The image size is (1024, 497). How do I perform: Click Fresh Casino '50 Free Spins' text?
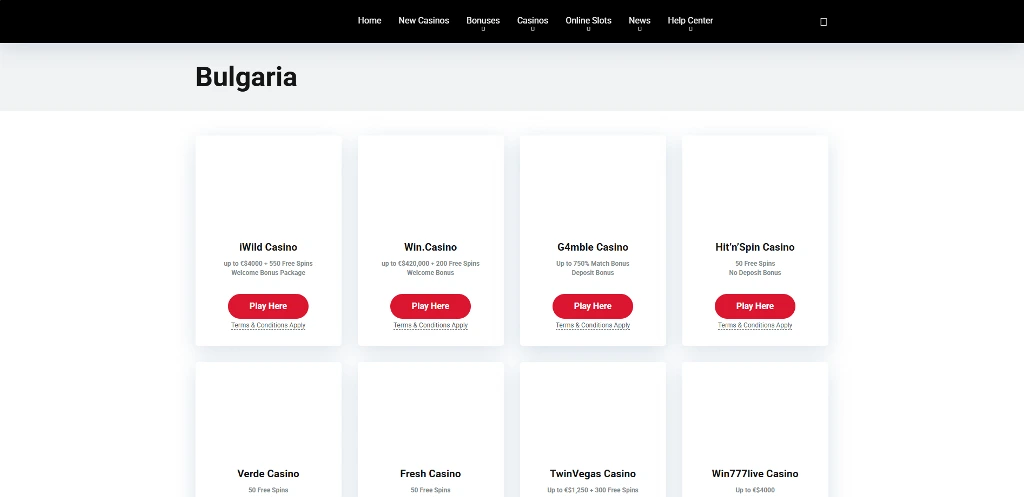pyautogui.click(x=430, y=490)
